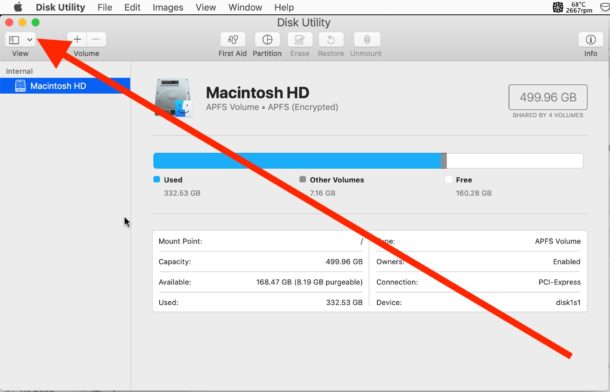The image size is (610, 392).
Task: Click the window's green zoom button
Action: (35, 23)
